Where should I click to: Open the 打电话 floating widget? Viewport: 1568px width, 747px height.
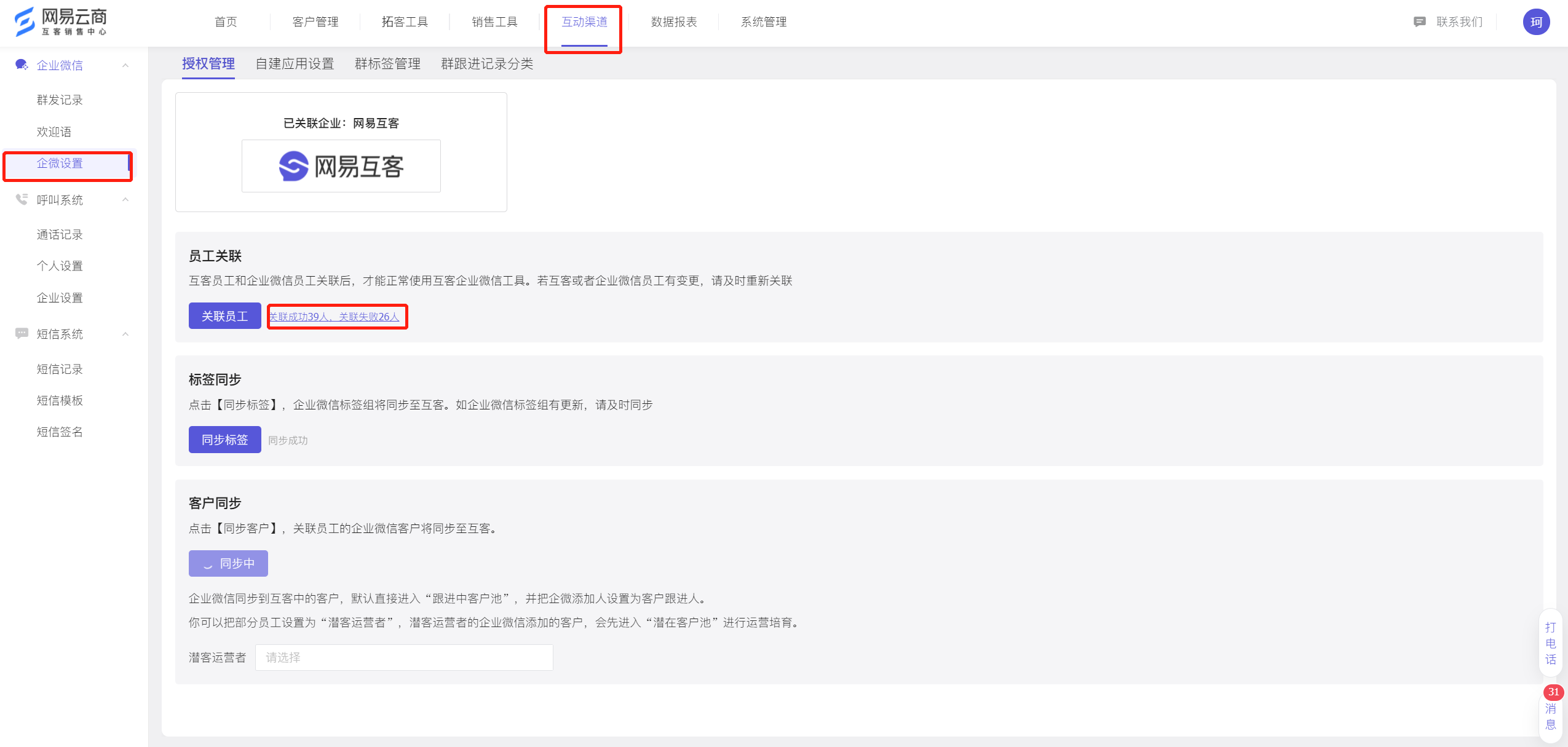coord(1550,643)
